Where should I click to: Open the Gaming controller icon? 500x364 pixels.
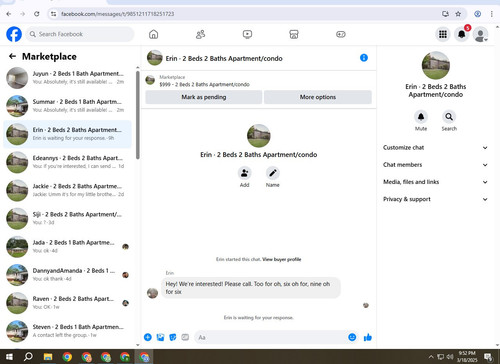[x=341, y=34]
